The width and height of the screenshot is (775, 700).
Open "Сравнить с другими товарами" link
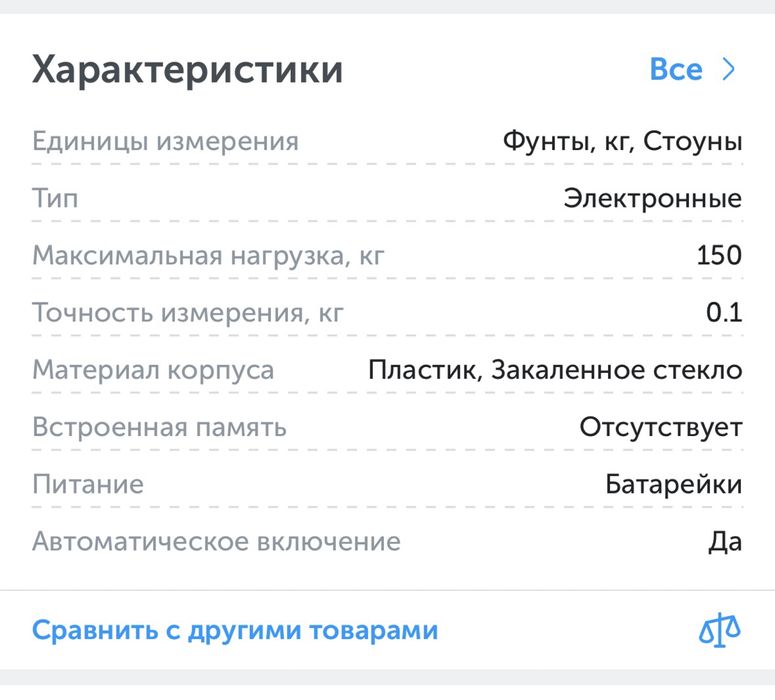(235, 631)
